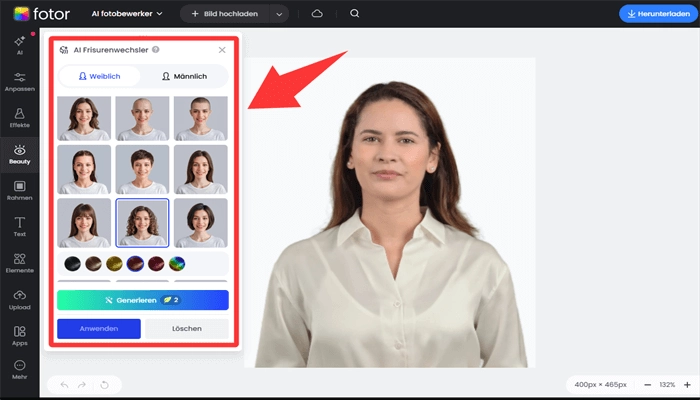Click Bild hochladen button

(225, 14)
